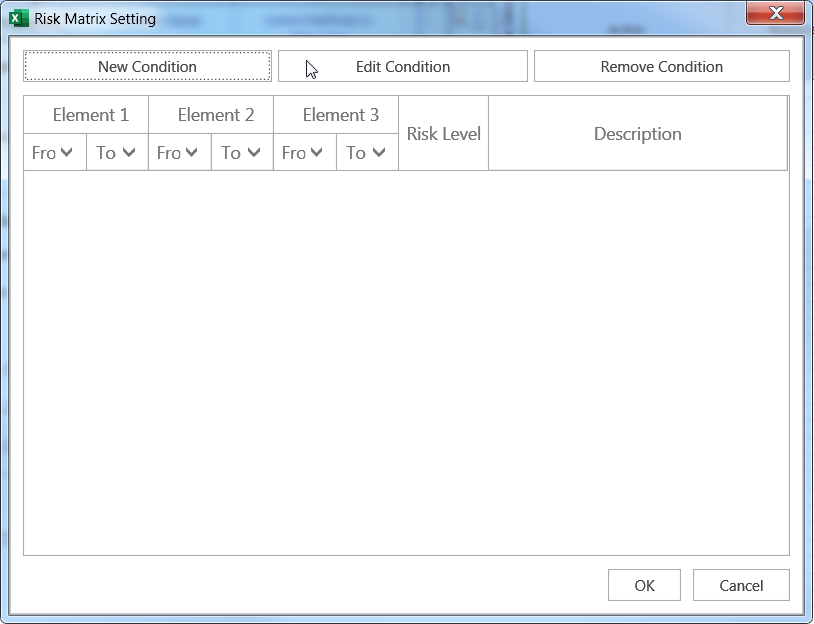Expand the From dropdown under Element 2
Viewport: 814px width, 624px height.
pos(192,153)
